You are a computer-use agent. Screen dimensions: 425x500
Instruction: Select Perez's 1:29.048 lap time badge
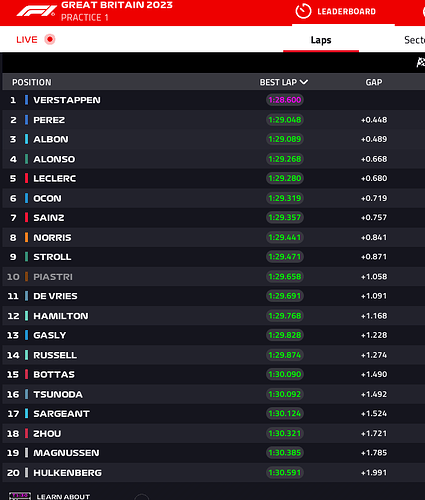[x=285, y=120]
